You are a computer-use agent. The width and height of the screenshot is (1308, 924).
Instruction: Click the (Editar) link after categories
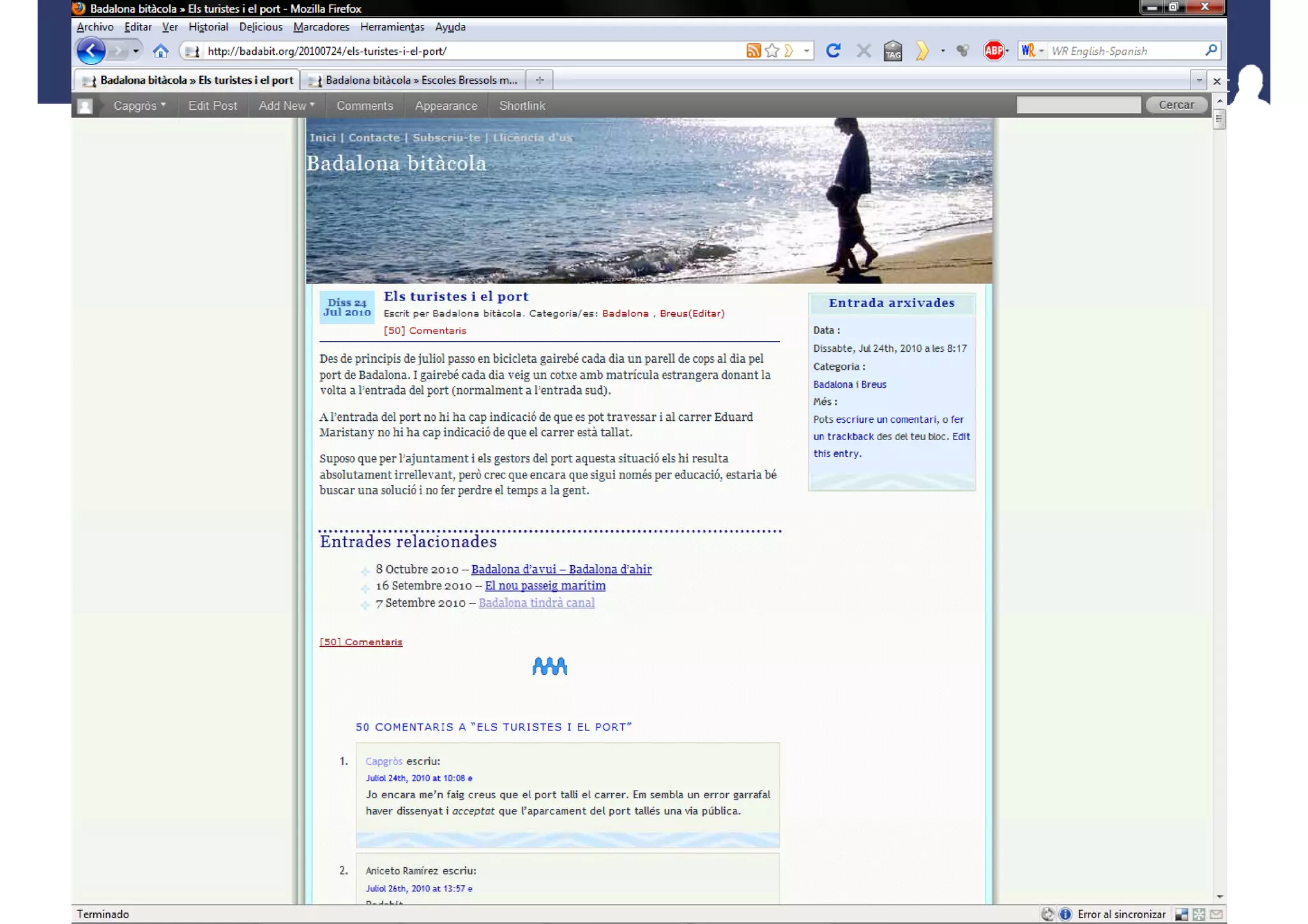point(706,314)
